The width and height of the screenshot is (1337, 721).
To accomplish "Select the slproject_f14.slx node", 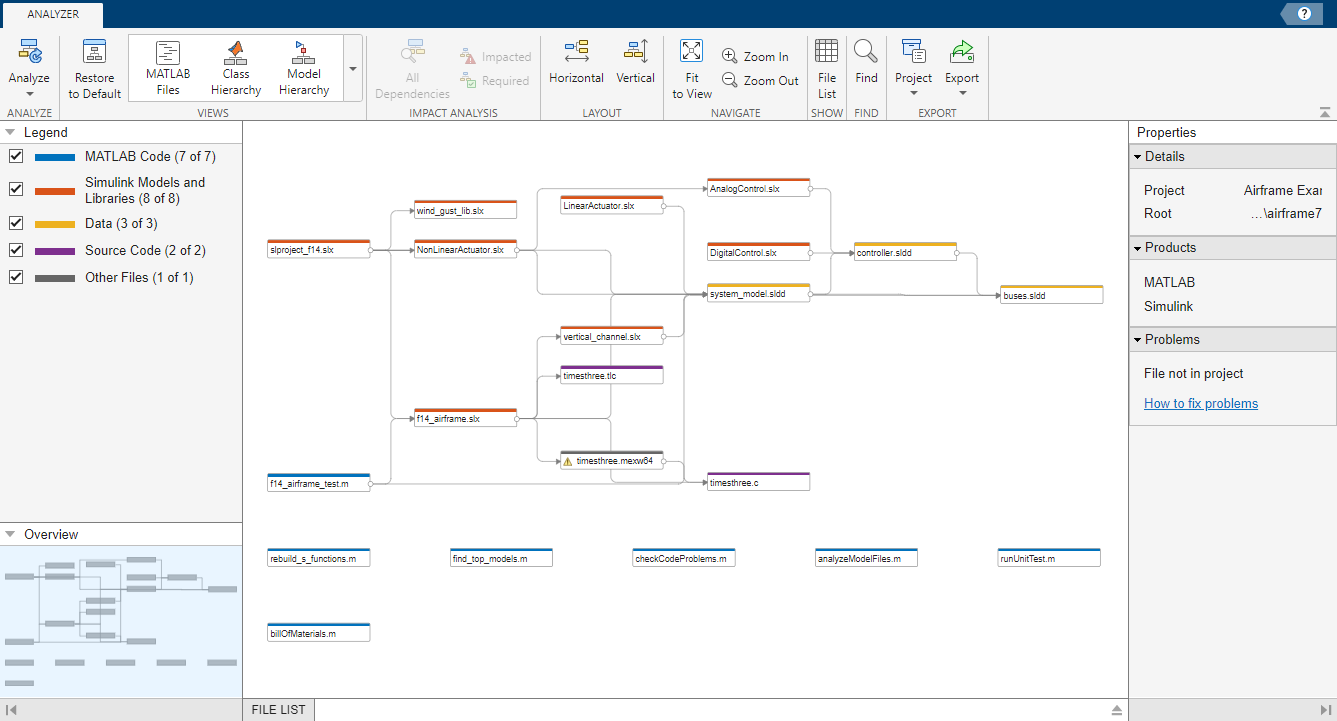I will [x=319, y=250].
